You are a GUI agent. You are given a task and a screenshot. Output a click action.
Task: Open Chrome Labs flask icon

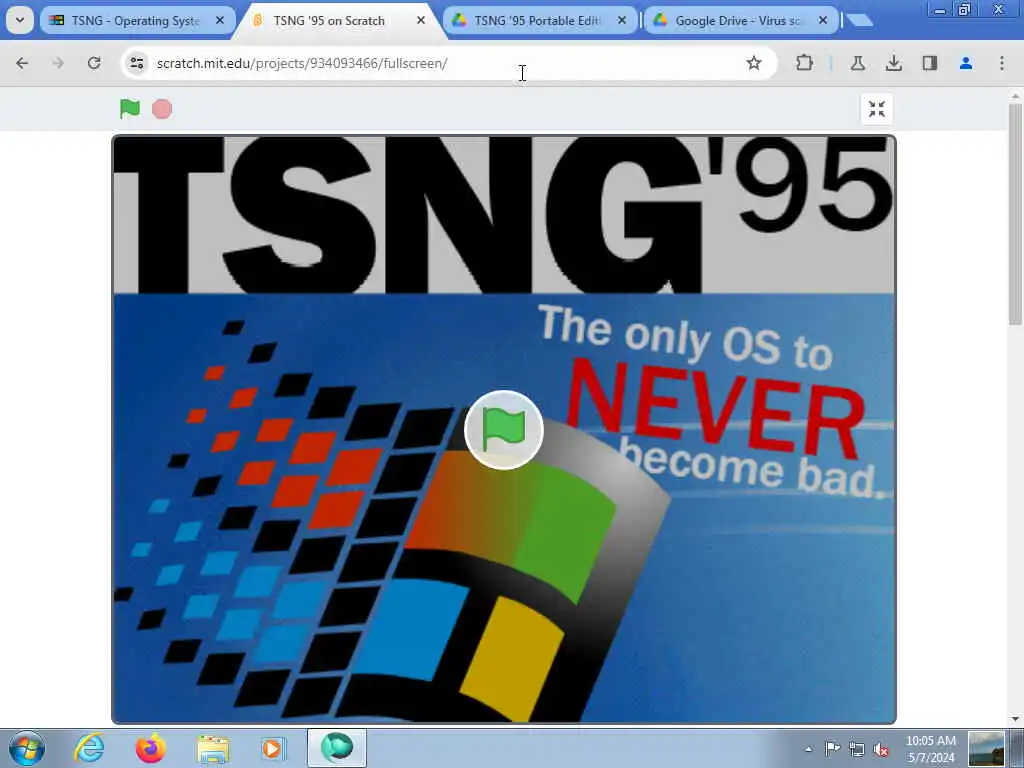coord(857,63)
